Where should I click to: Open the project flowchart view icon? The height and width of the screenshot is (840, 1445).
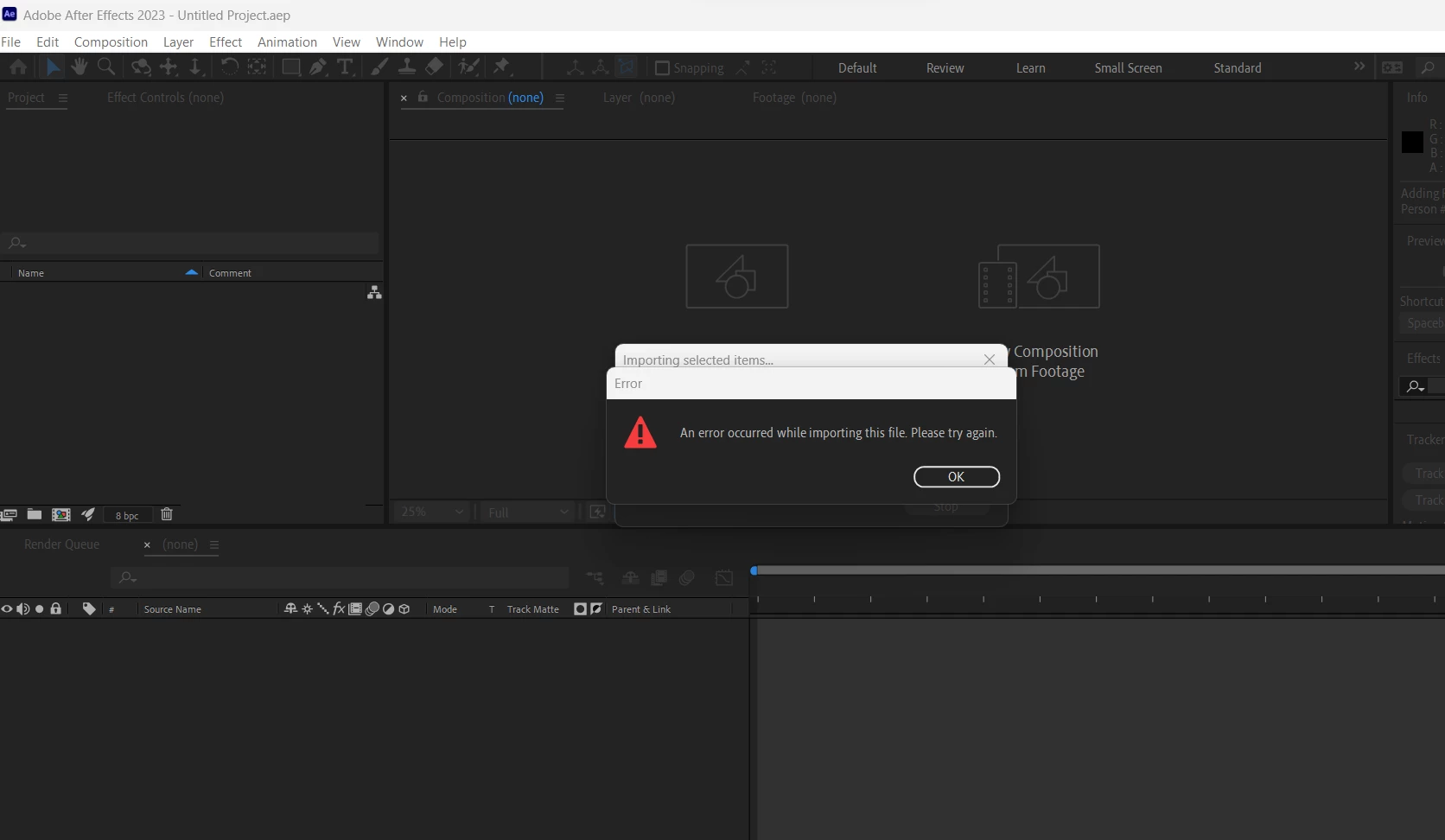(x=374, y=293)
